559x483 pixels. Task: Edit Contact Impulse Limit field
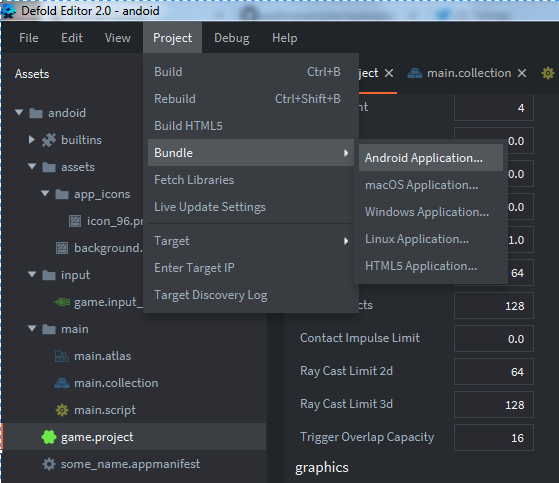pyautogui.click(x=494, y=339)
